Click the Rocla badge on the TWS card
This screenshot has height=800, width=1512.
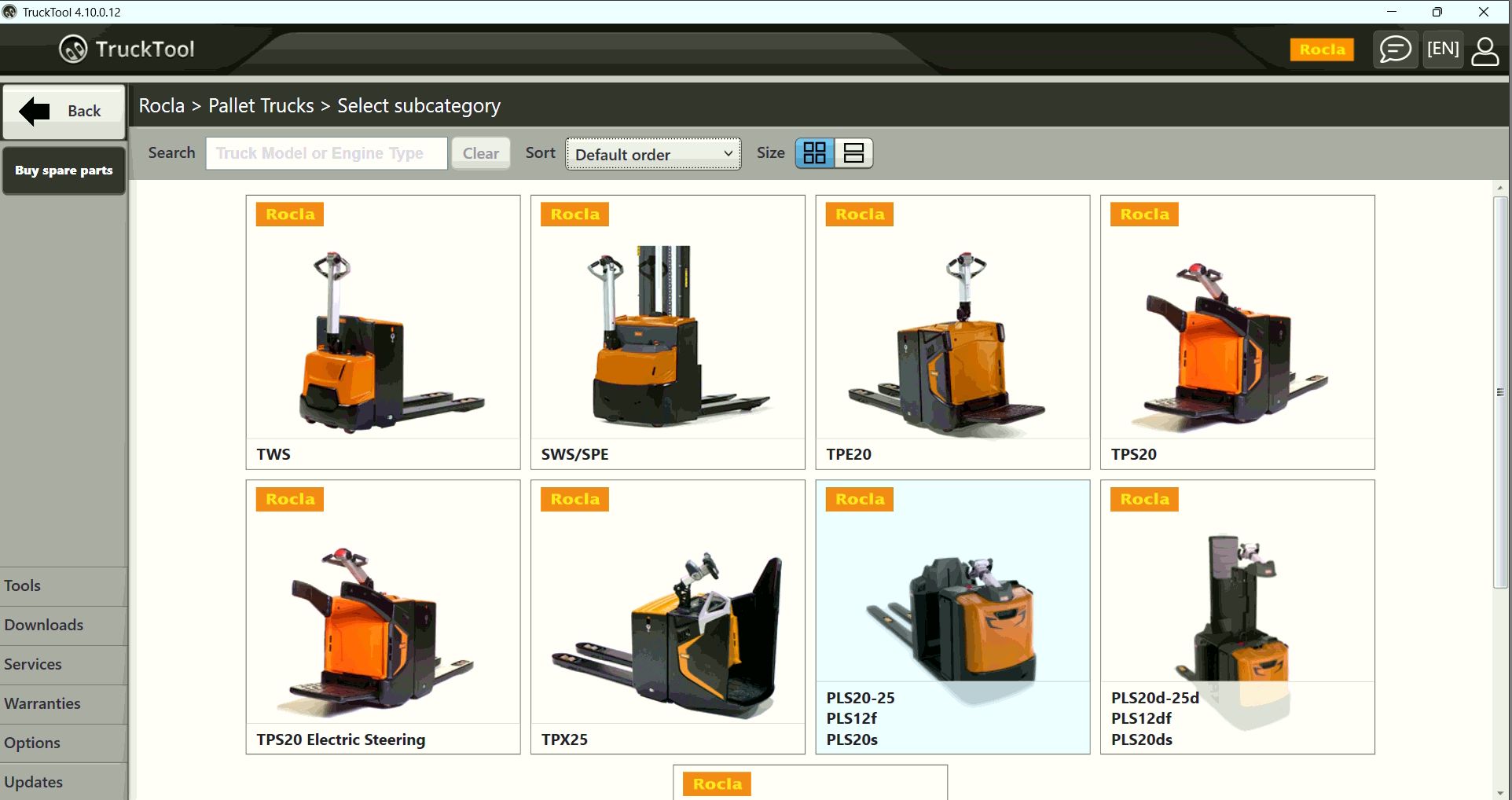(x=288, y=214)
